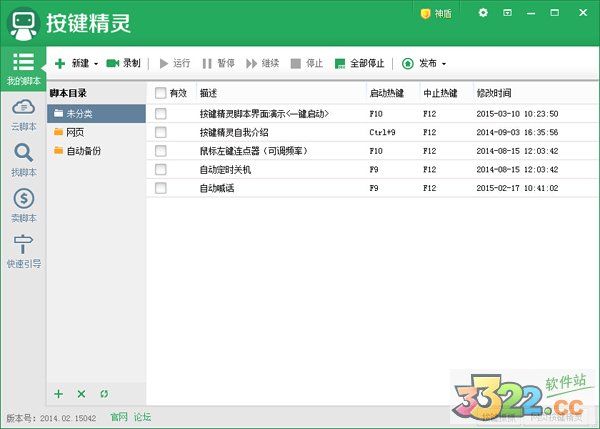Sort by the 中止热键 column header
The height and width of the screenshot is (429, 600).
point(447,93)
